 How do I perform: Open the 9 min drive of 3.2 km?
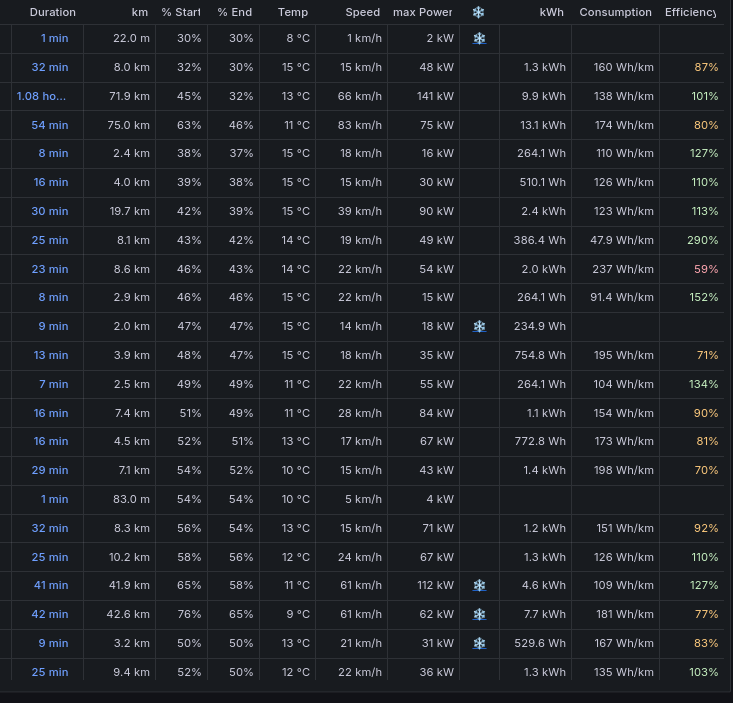53,643
